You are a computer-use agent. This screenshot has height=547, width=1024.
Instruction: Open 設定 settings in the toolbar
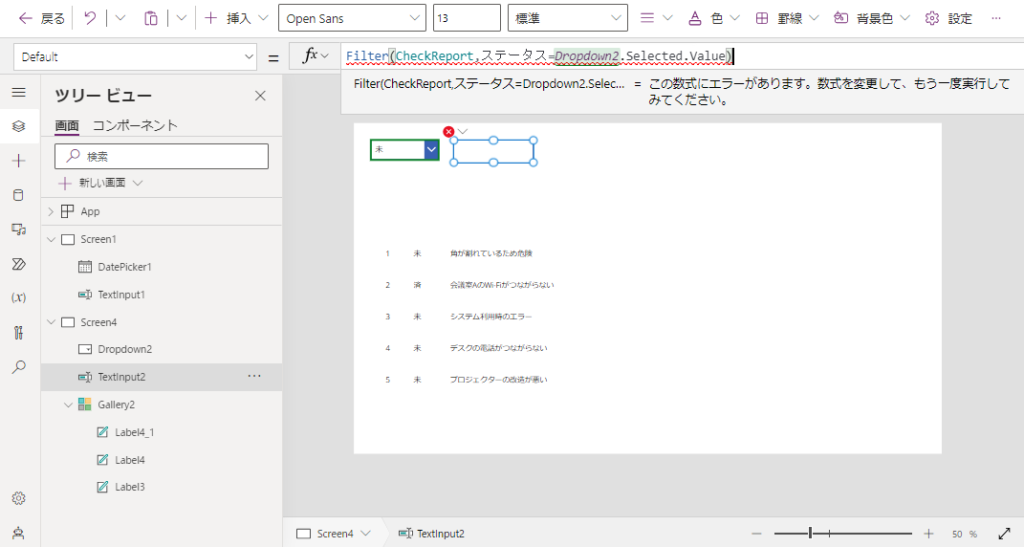pyautogui.click(x=948, y=18)
